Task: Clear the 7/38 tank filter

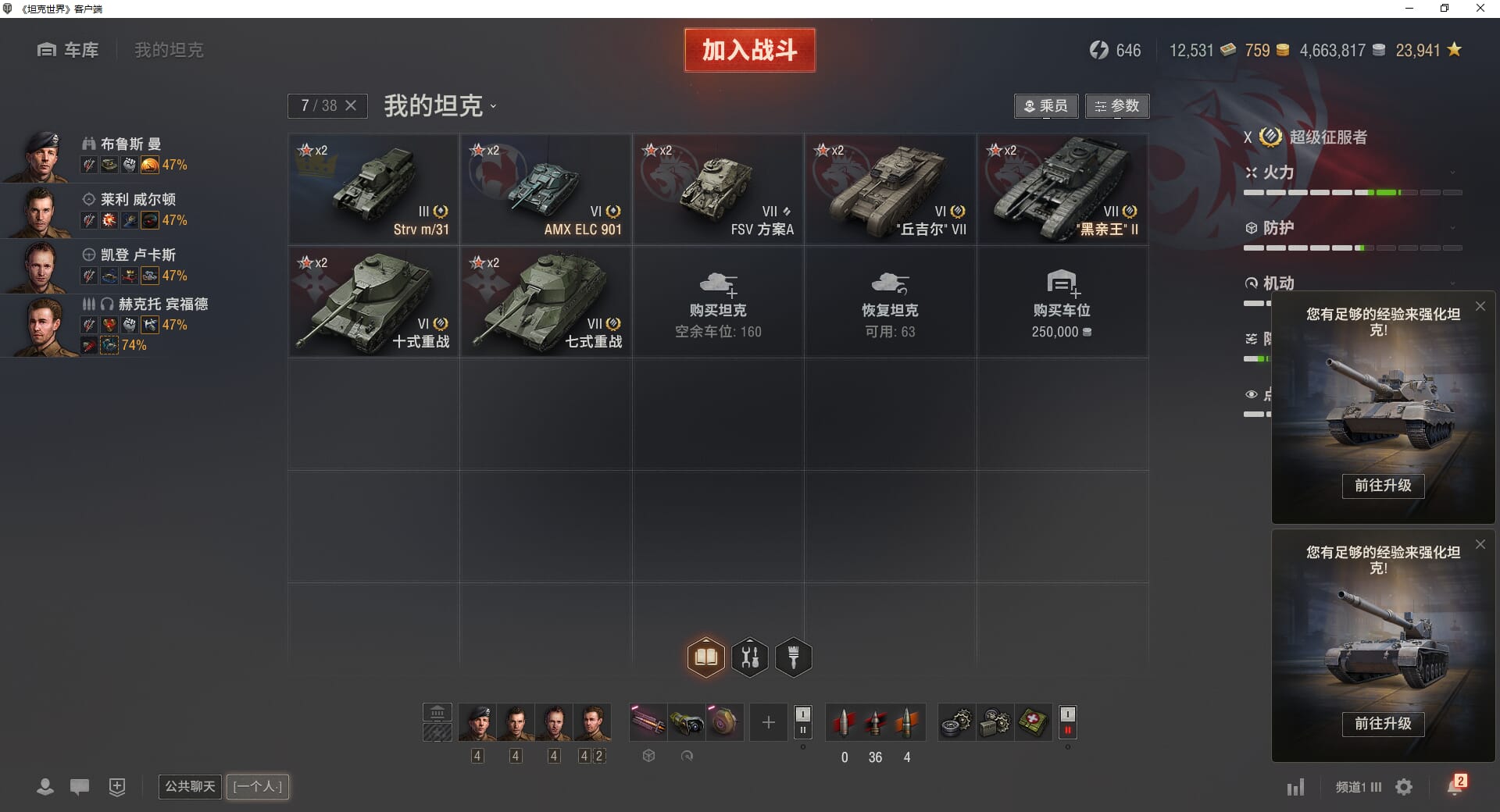Action: point(351,105)
